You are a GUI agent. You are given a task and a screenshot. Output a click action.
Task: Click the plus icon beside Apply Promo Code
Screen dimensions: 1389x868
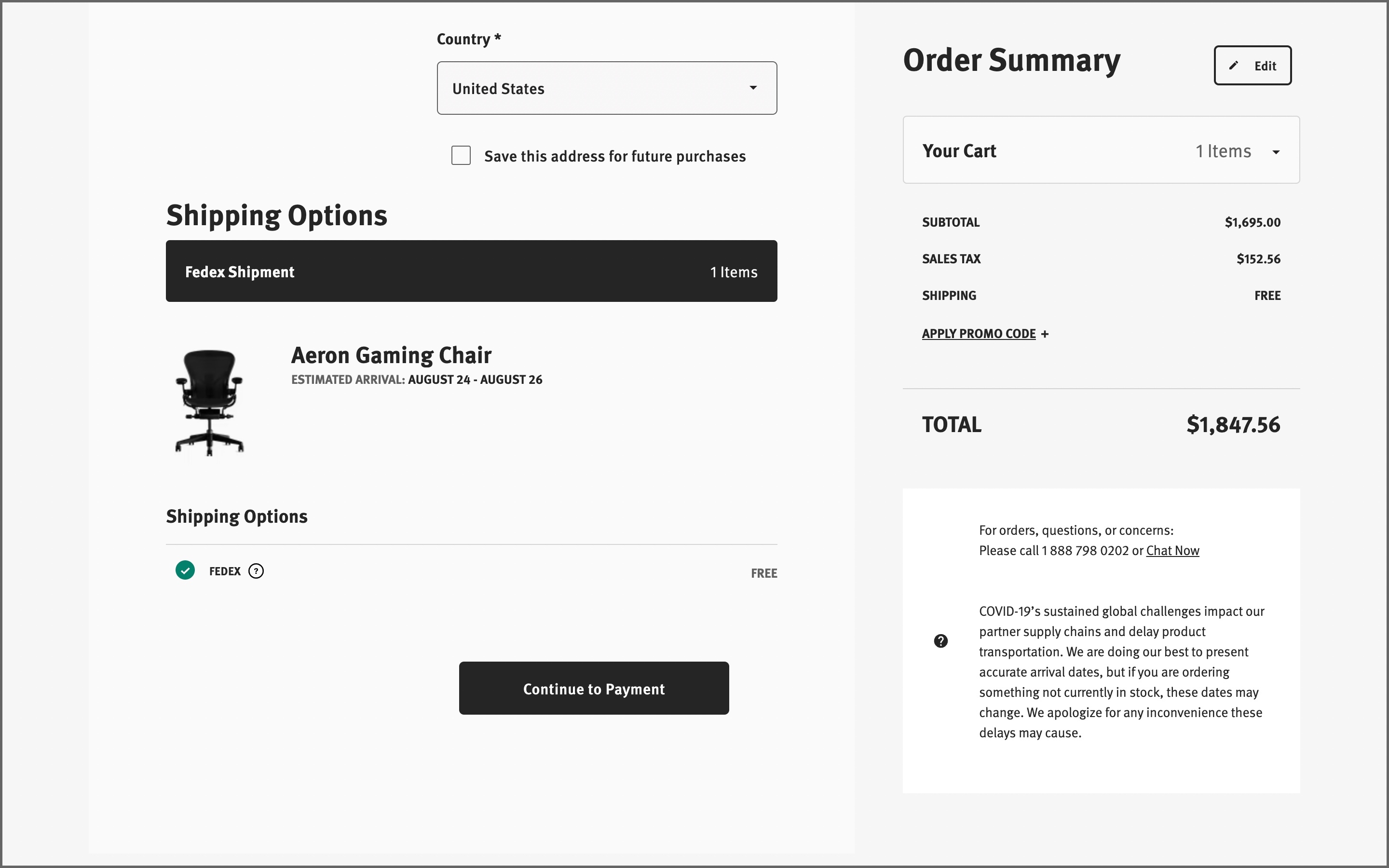coord(1045,334)
